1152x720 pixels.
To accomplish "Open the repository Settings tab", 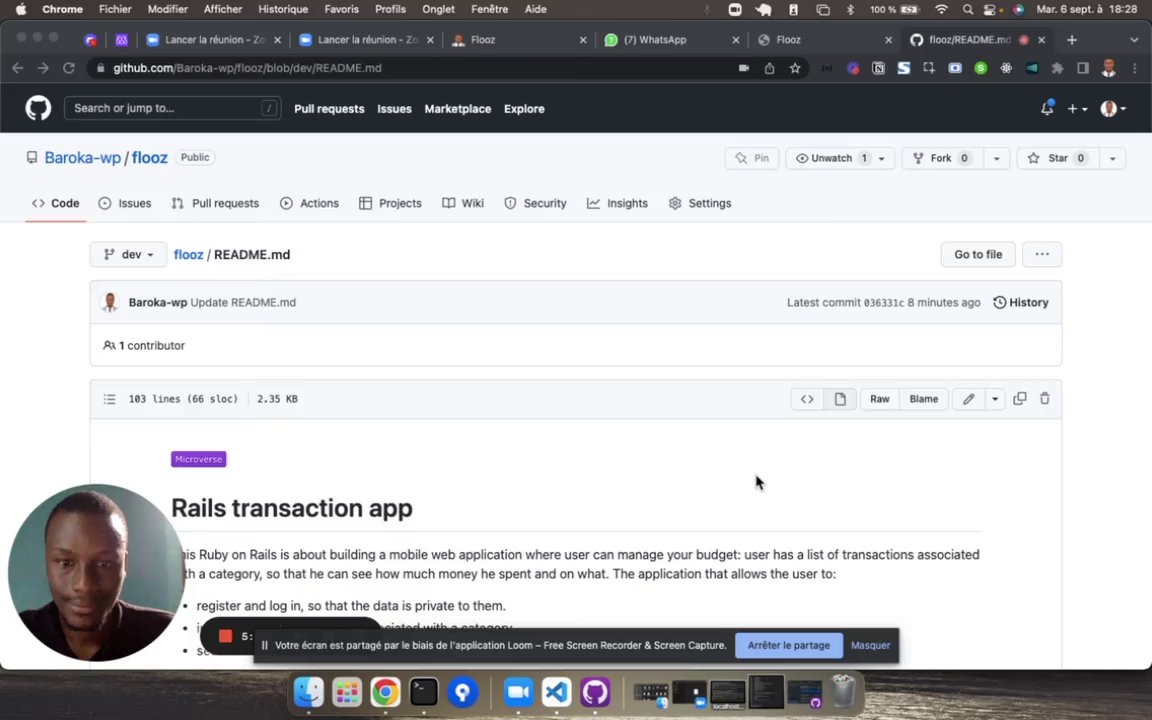I will point(699,204).
